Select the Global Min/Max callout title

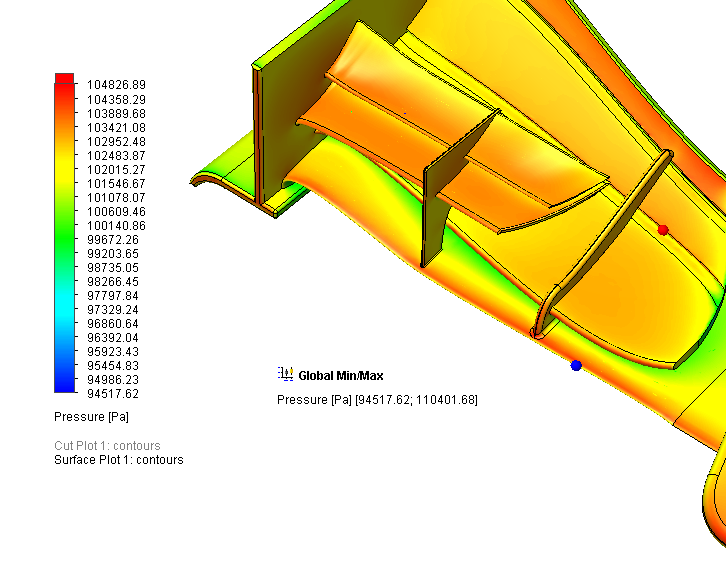(340, 376)
